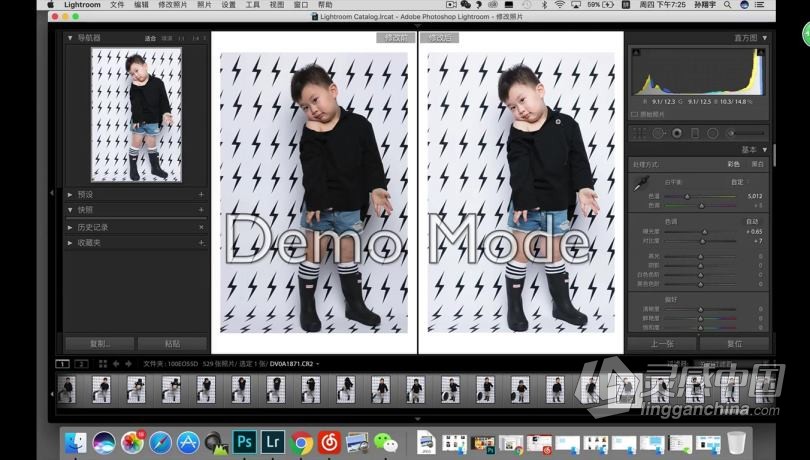The height and width of the screenshot is (460, 810).
Task: Select the radial filter tool icon
Action: click(713, 133)
